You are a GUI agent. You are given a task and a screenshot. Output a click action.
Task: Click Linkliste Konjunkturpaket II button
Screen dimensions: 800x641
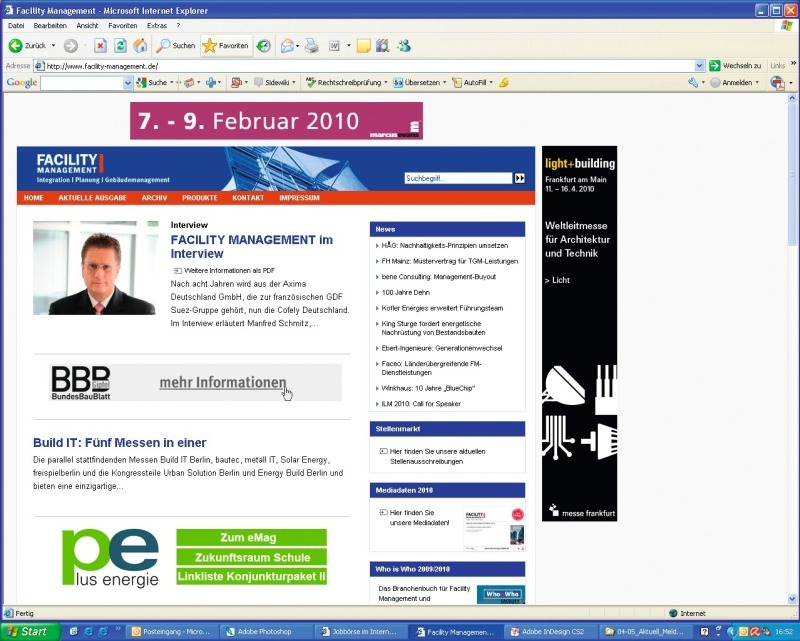tap(252, 576)
